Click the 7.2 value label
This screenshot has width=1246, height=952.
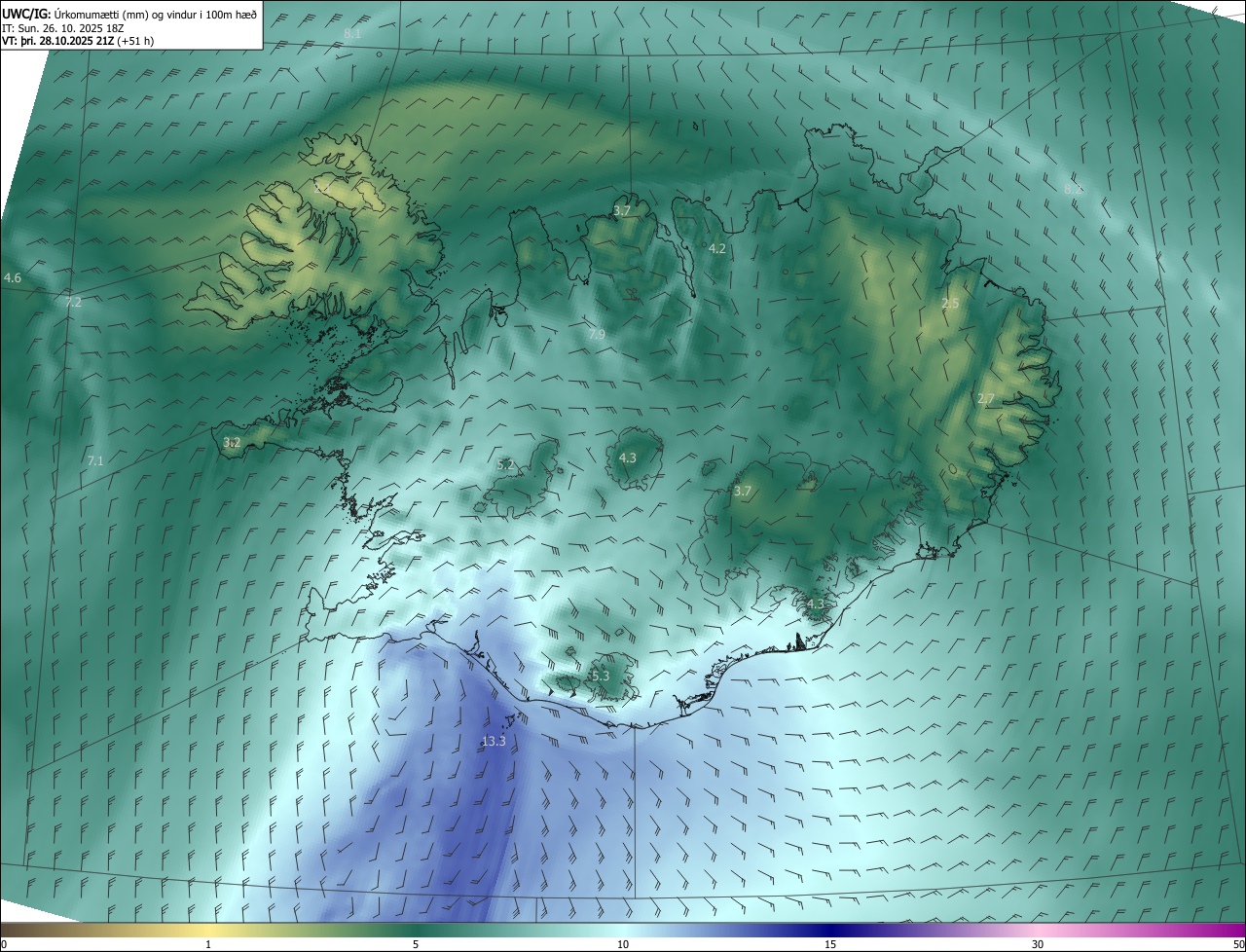click(73, 303)
